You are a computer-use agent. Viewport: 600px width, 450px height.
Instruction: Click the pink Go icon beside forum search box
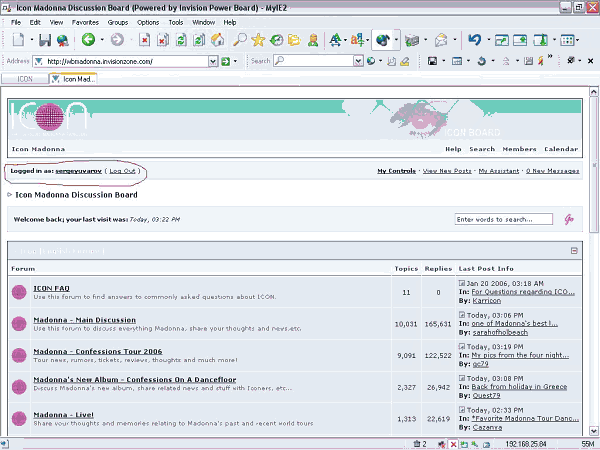click(x=569, y=219)
